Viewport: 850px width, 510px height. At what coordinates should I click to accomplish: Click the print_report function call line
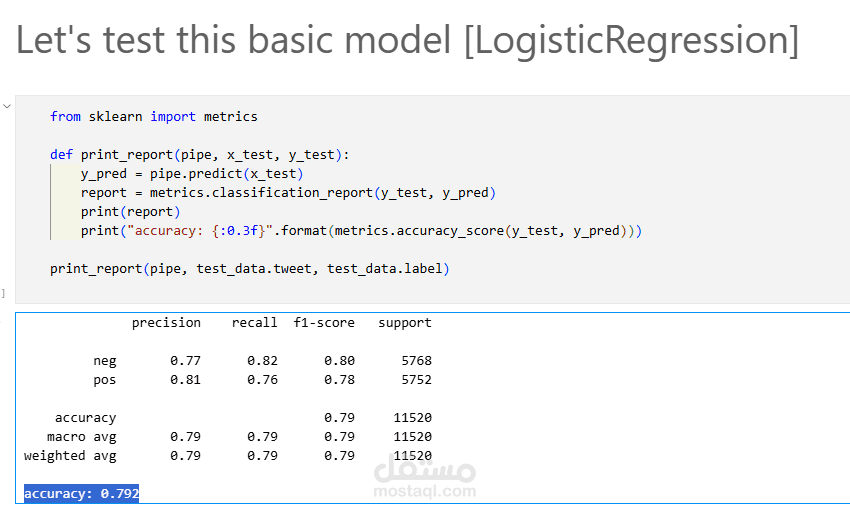tap(249, 269)
